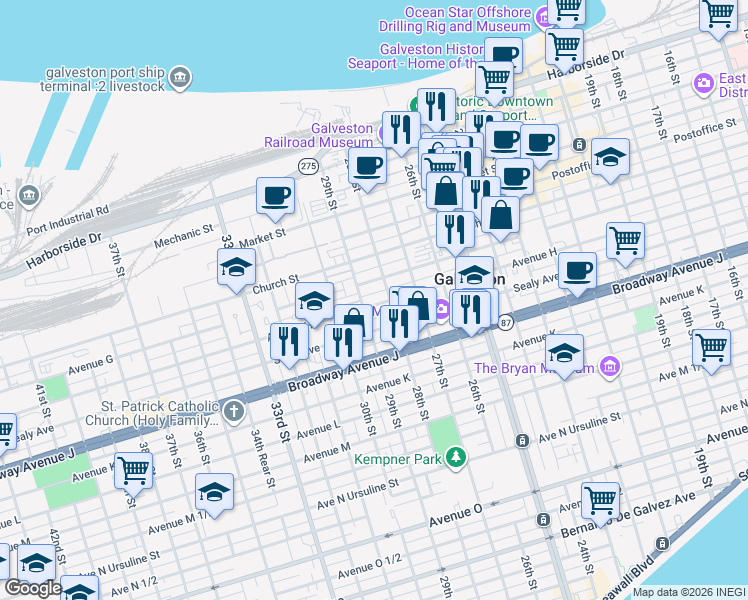The image size is (748, 600).
Task: Select The Bryan Museum's pink museum pin
Action: point(610,367)
